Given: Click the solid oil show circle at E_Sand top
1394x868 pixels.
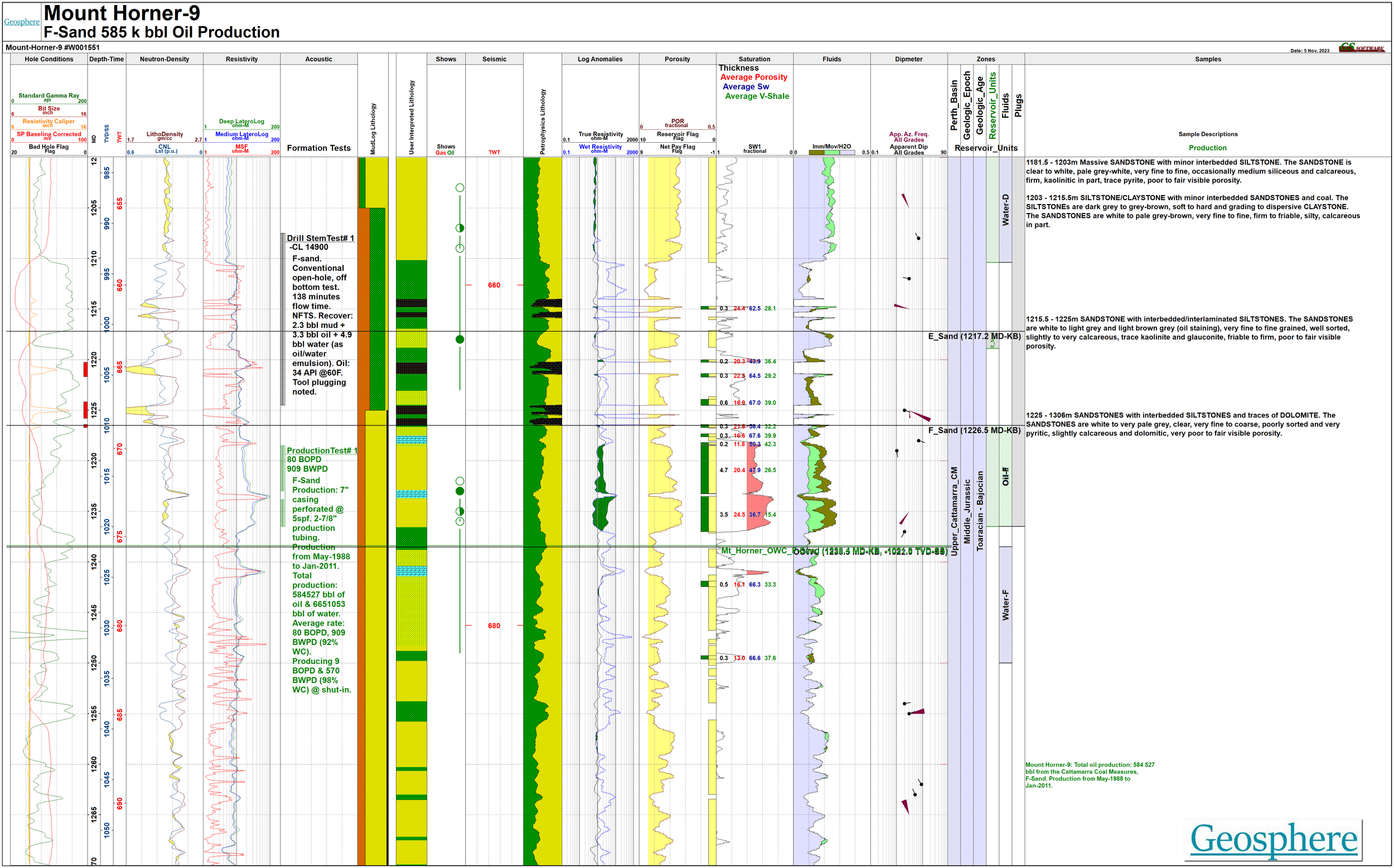Looking at the screenshot, I should pyautogui.click(x=459, y=340).
